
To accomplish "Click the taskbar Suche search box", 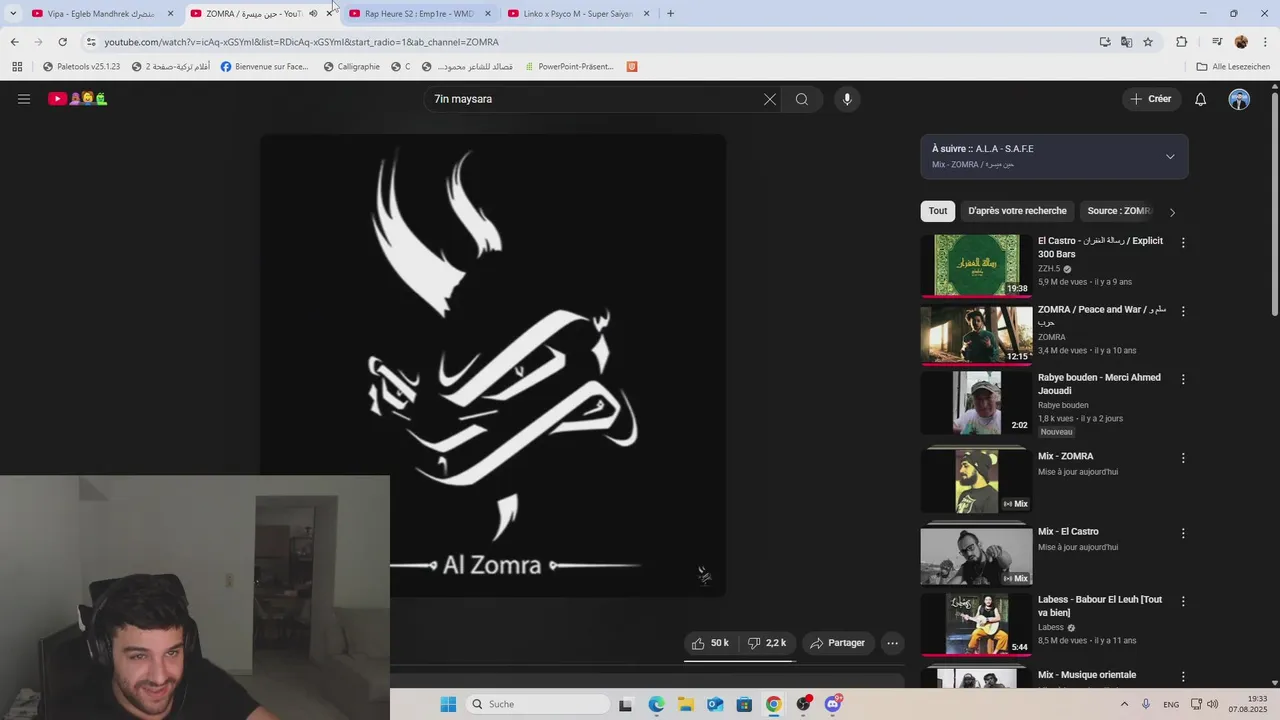I will tap(538, 704).
